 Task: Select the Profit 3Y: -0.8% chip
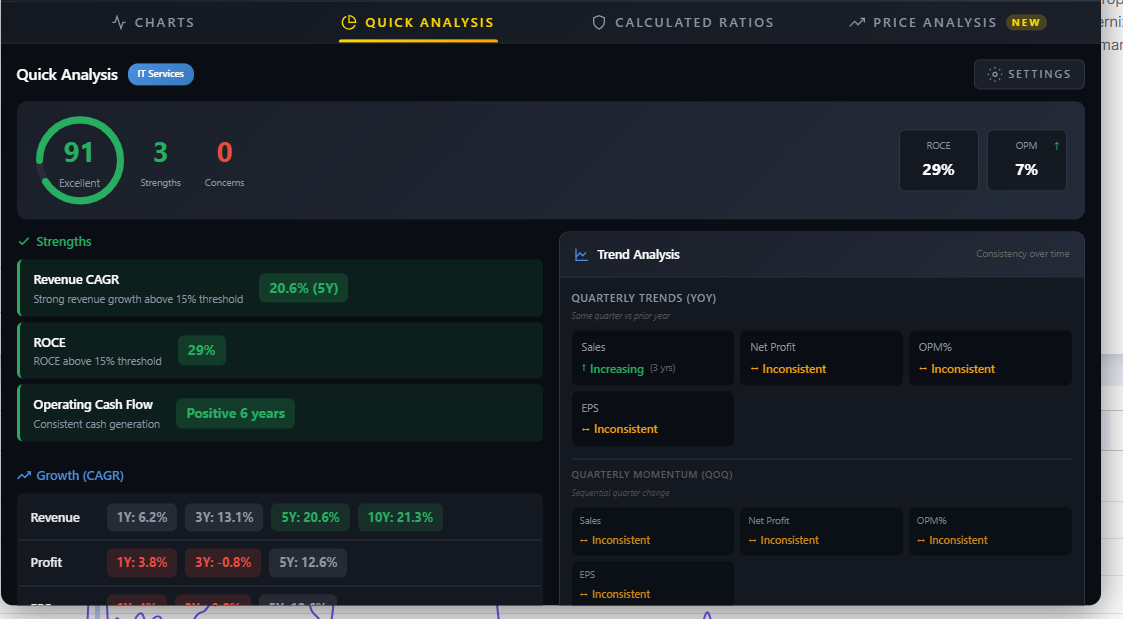[223, 563]
